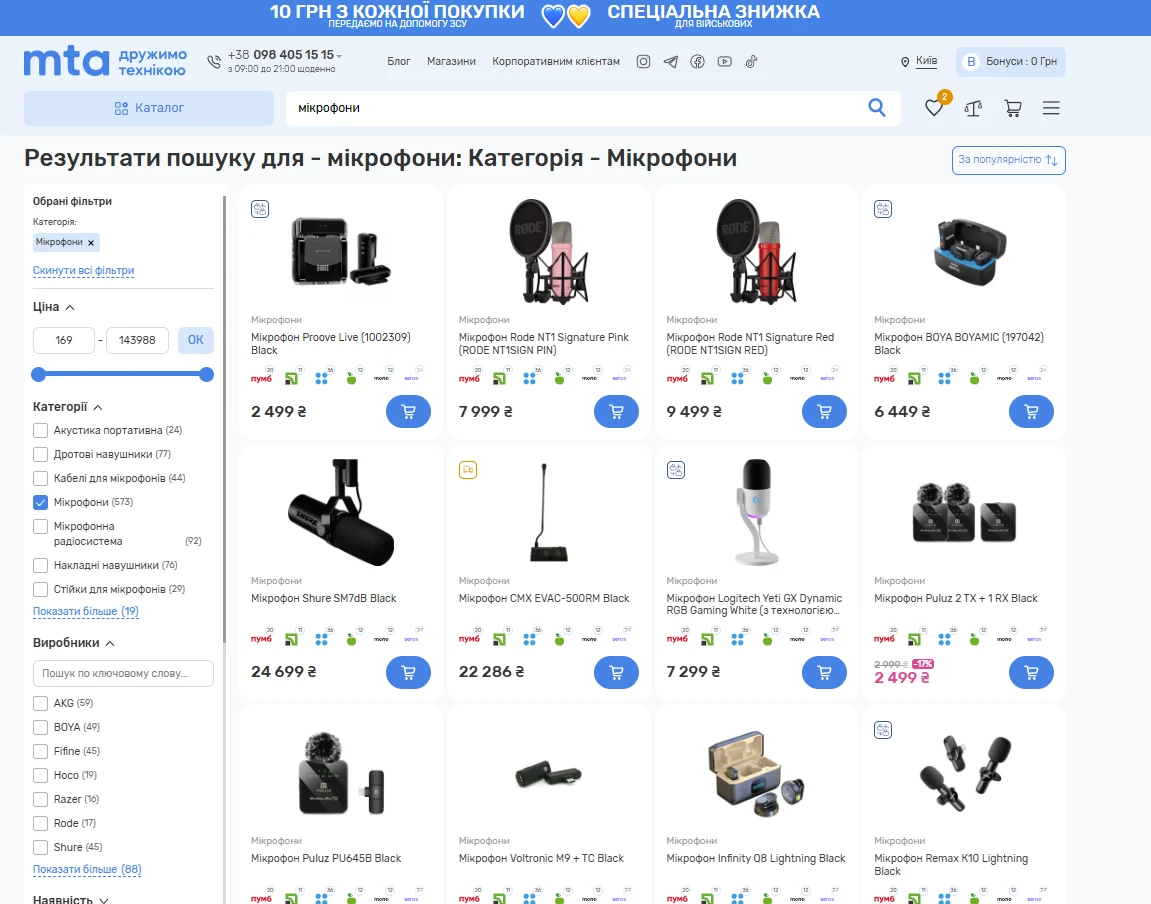Click badge icon on Logitech Yeti card
Screen dimensions: 1151x904
point(676,470)
